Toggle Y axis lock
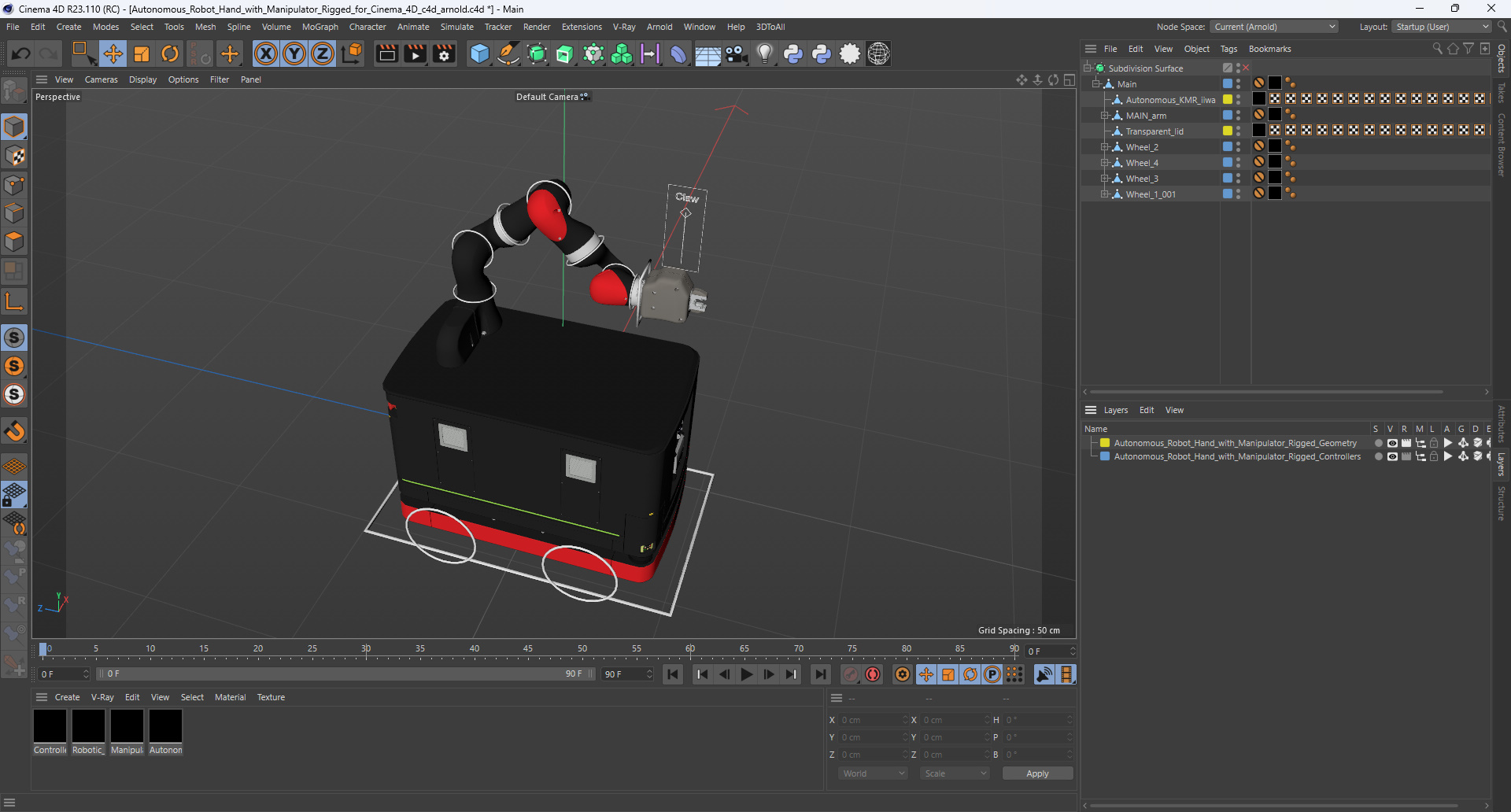Image resolution: width=1511 pixels, height=812 pixels. point(294,54)
